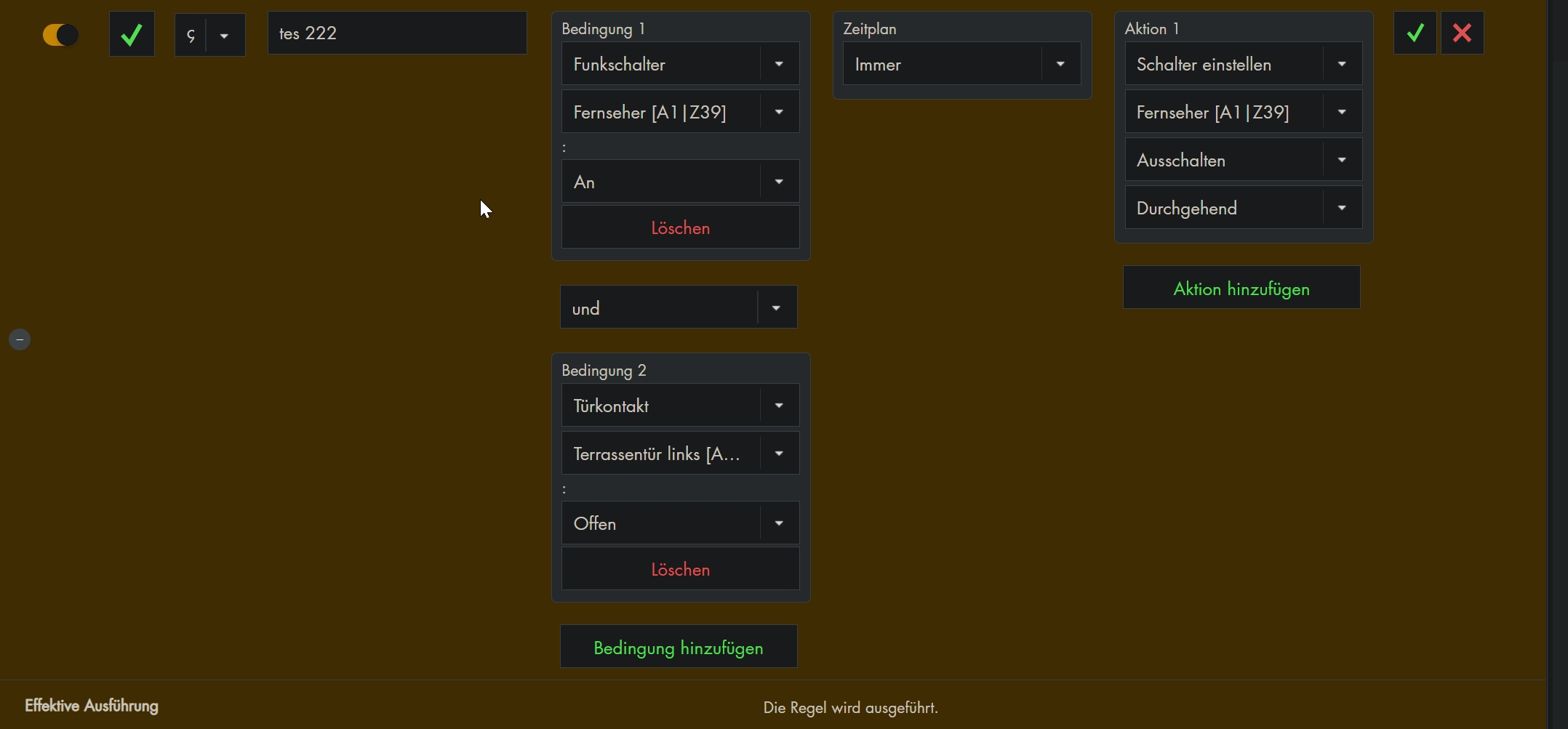Viewport: 1568px width, 729px height.
Task: Expand the Fernseher device dropdown in Bedingung 1
Action: pos(680,112)
